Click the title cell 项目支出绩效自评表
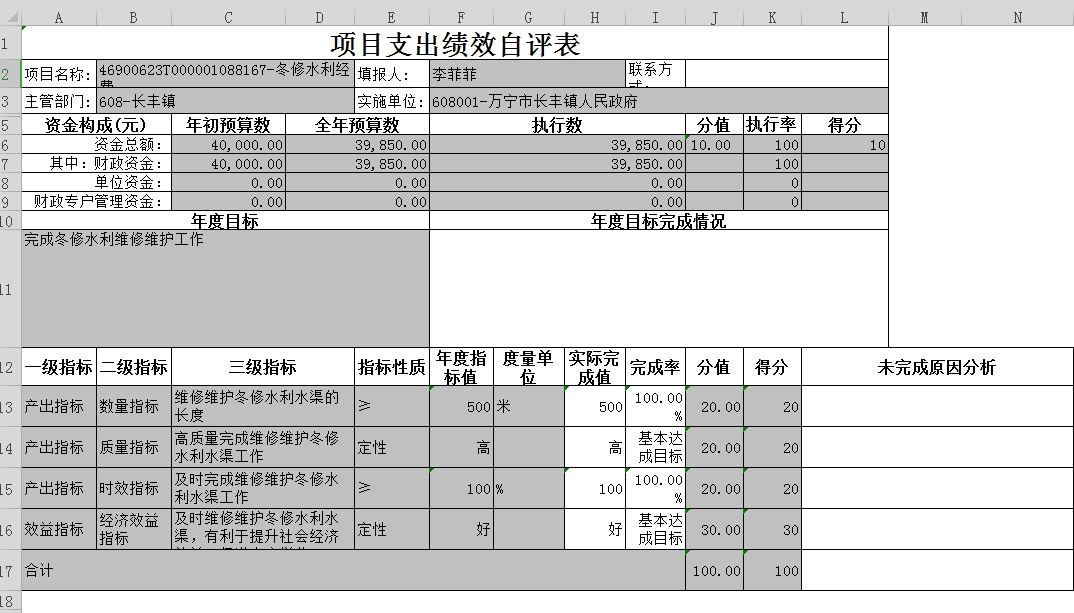This screenshot has height=613, width=1074. click(x=455, y=44)
